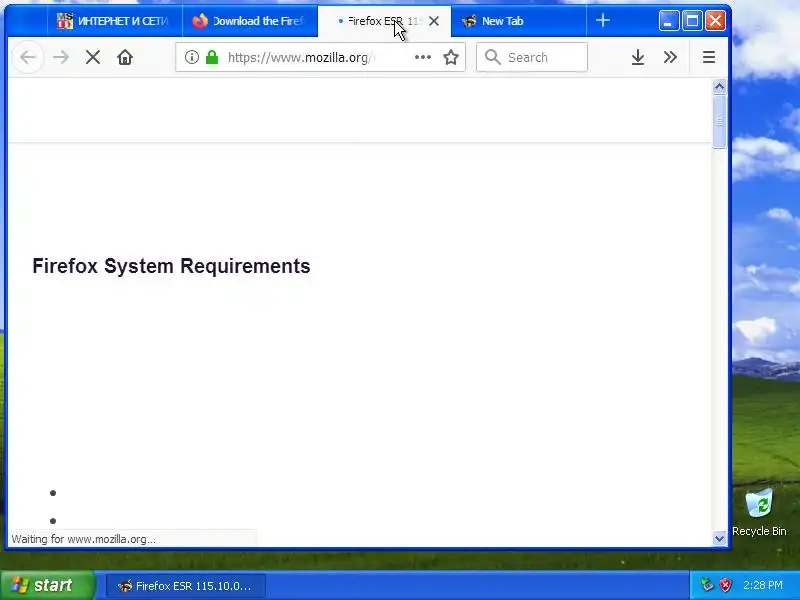Open the downloads panel arrow icon

tap(638, 57)
